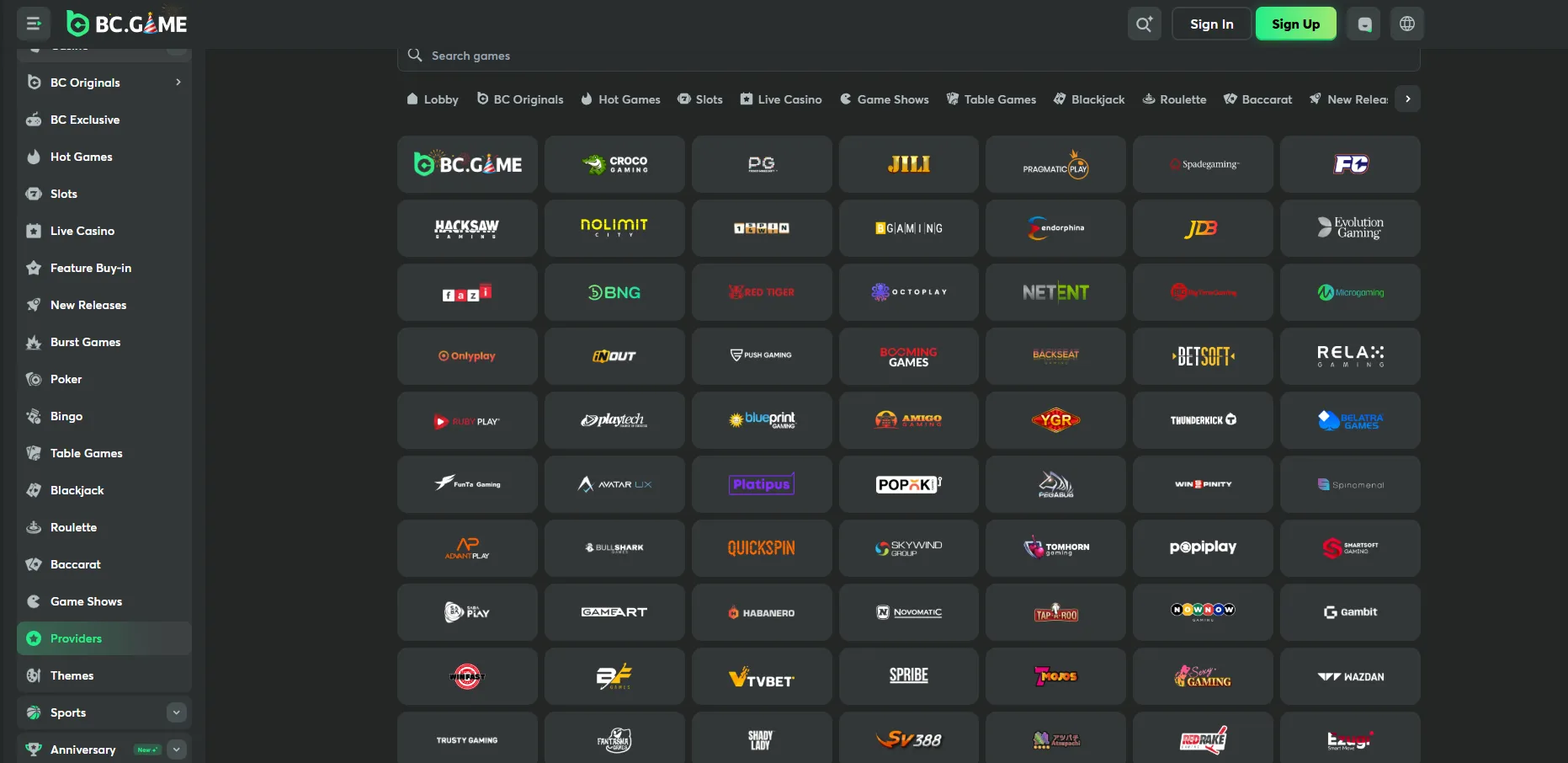Open the Poker sidebar item
1568x763 pixels.
[x=66, y=379]
